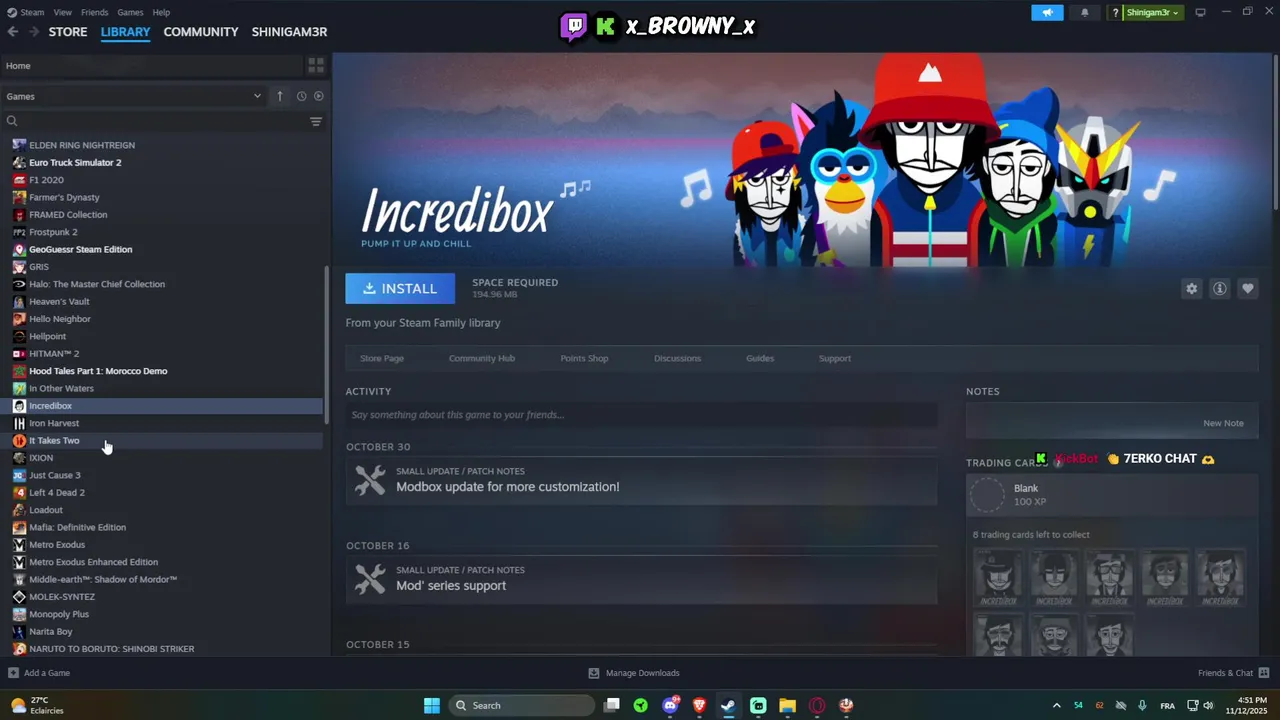This screenshot has width=1280, height=720.
Task: Open Brave browser from the taskbar
Action: (699, 705)
